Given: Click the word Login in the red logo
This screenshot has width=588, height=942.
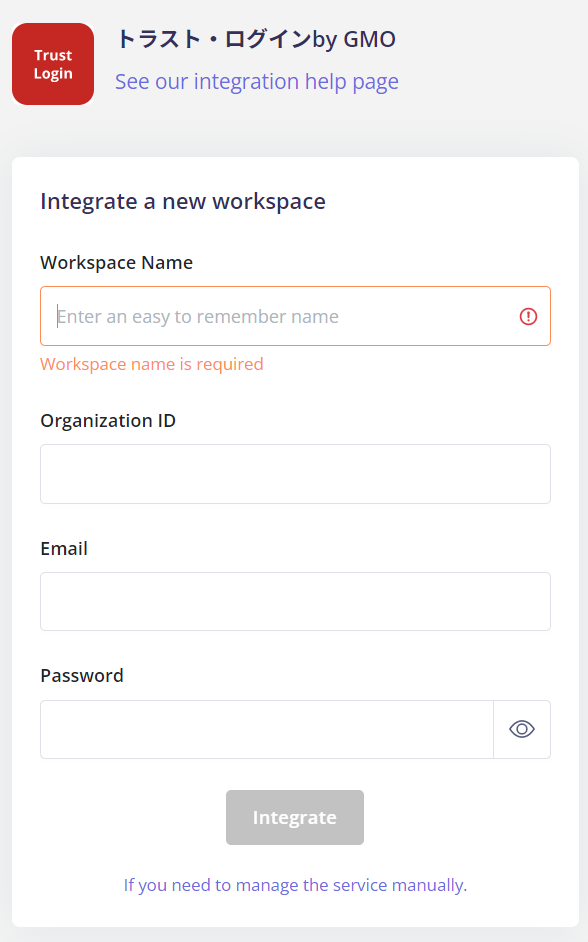Looking at the screenshot, I should pyautogui.click(x=53, y=74).
